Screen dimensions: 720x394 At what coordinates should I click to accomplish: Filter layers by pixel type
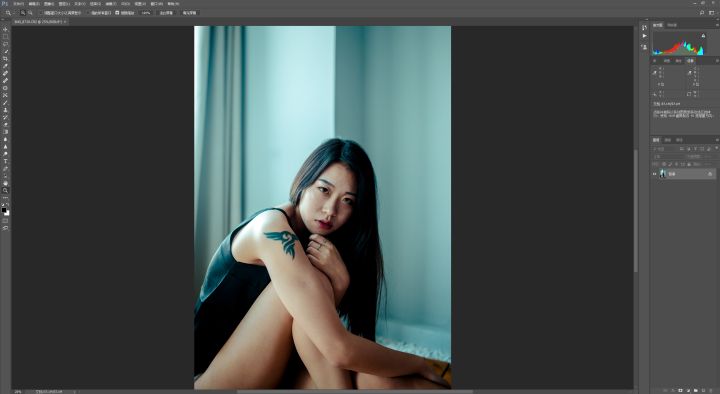(682, 149)
